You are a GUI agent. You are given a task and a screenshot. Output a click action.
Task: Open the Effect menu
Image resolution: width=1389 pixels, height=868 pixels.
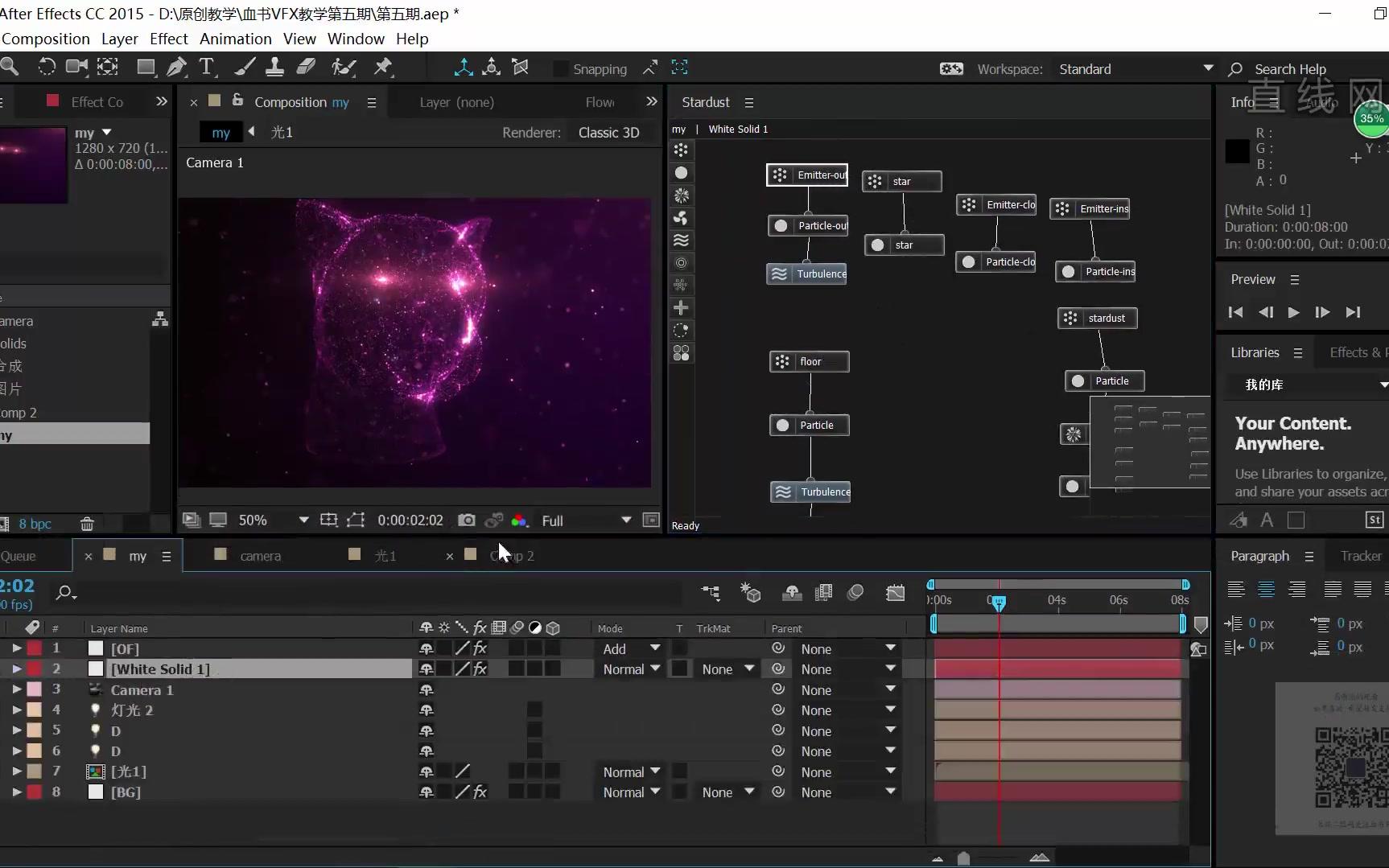click(x=168, y=39)
